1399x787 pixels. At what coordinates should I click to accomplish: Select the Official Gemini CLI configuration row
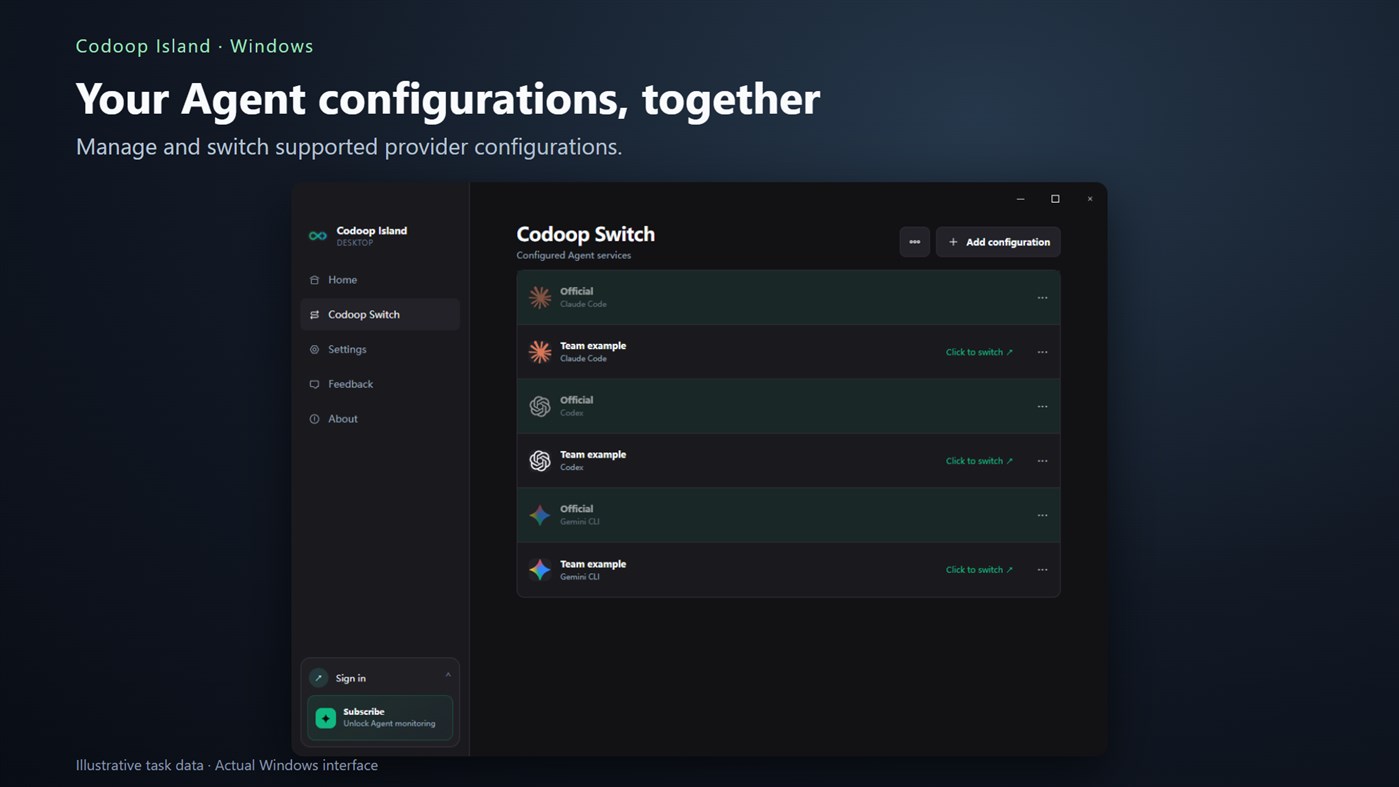(788, 515)
